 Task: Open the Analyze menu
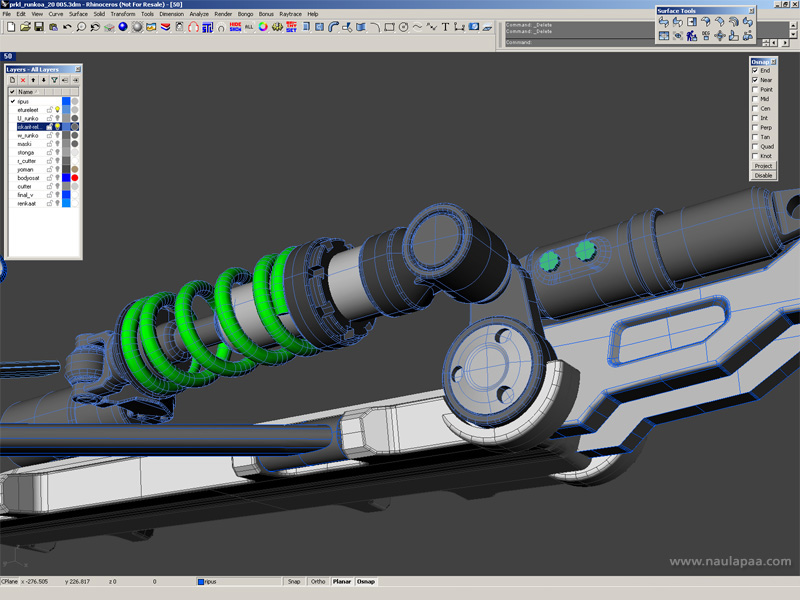point(199,14)
